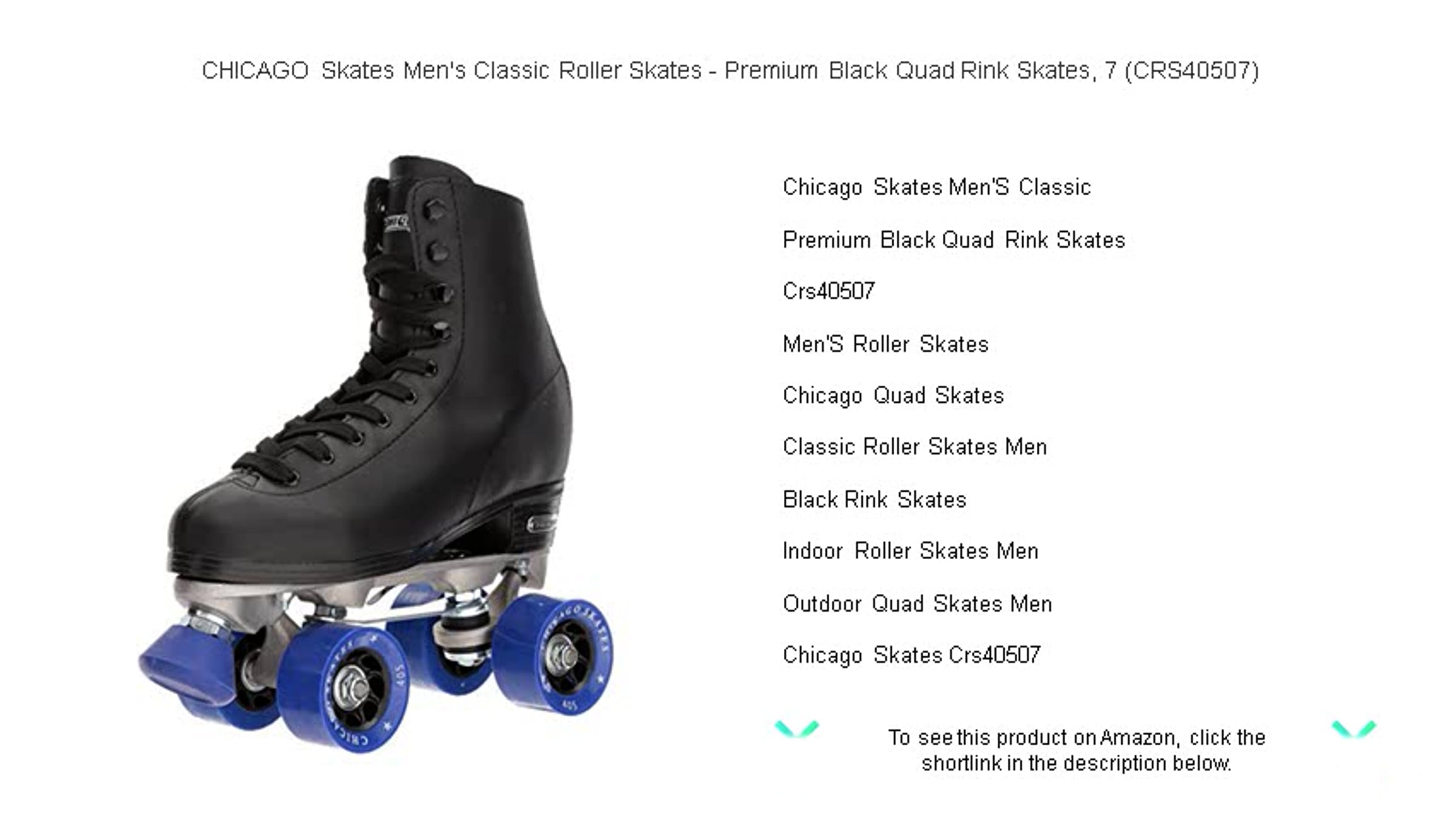Click 'Indoor Roller Skates Men' keyword

click(911, 551)
